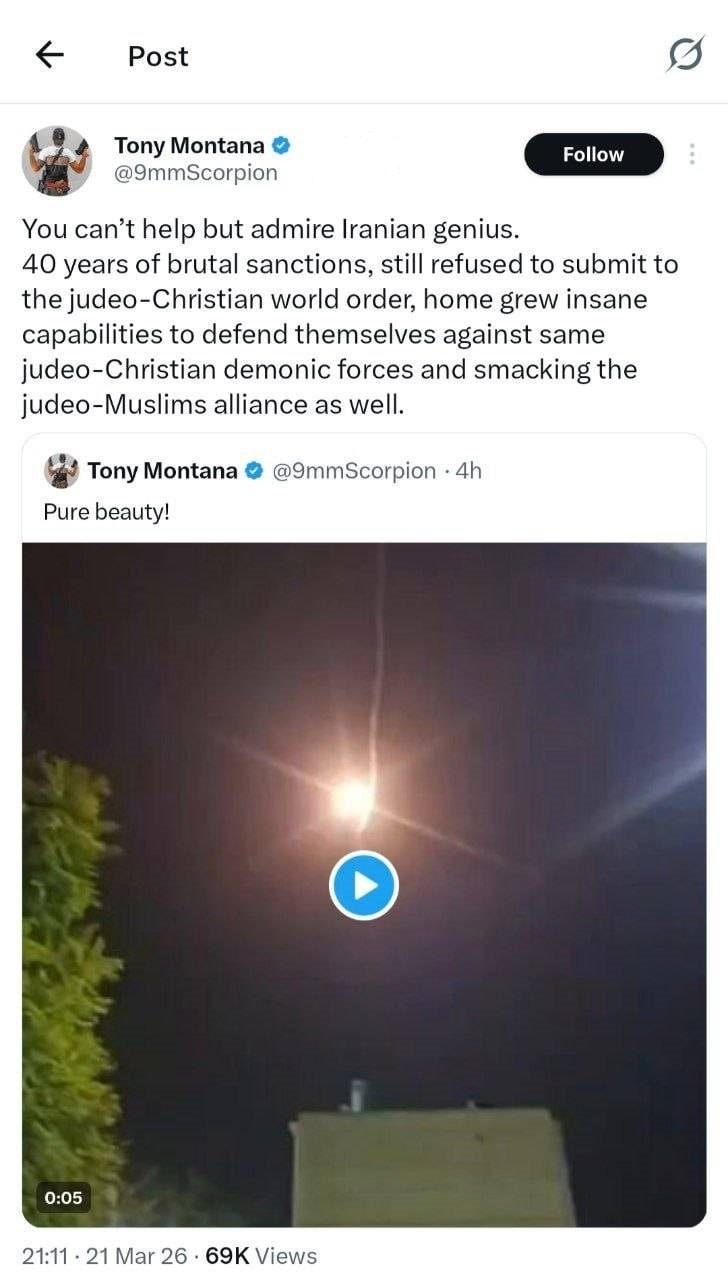Tap the 0:05 video duration badge
Image resolution: width=728 pixels, height=1280 pixels.
pos(64,1197)
